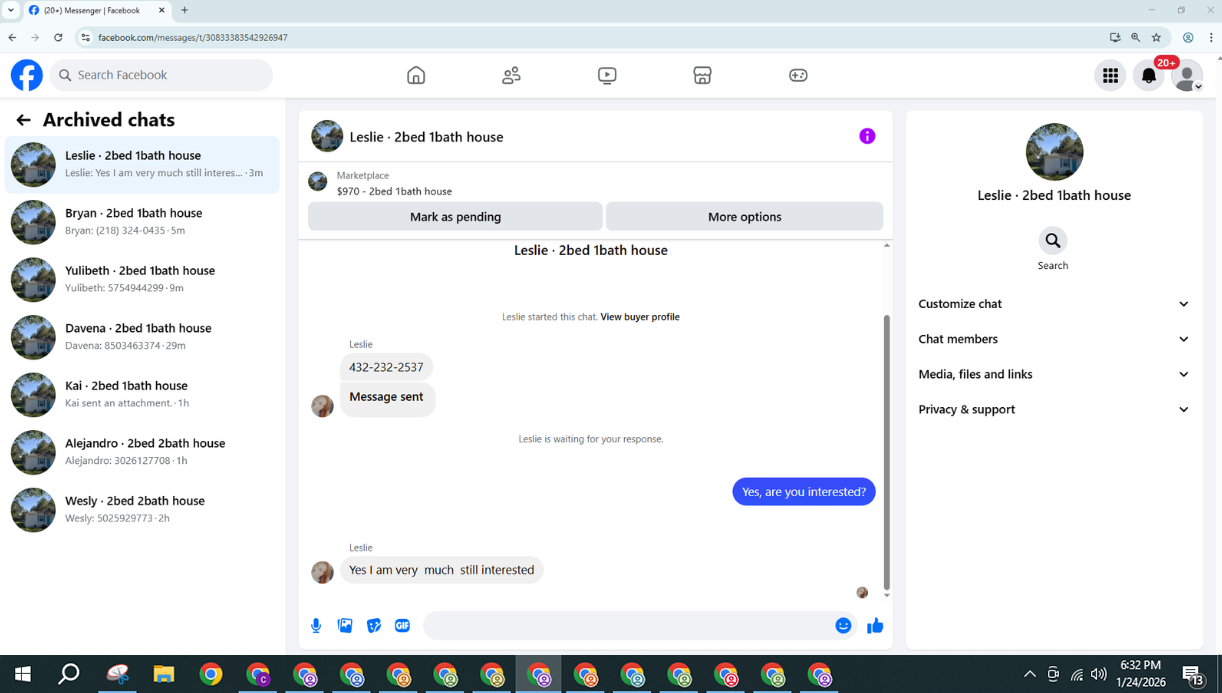This screenshot has width=1222, height=693.
Task: Open the emoji picker in message box
Action: click(843, 626)
